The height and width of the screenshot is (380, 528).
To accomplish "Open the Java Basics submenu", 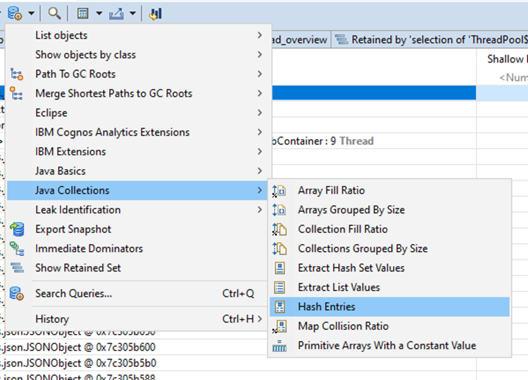I will [137, 171].
